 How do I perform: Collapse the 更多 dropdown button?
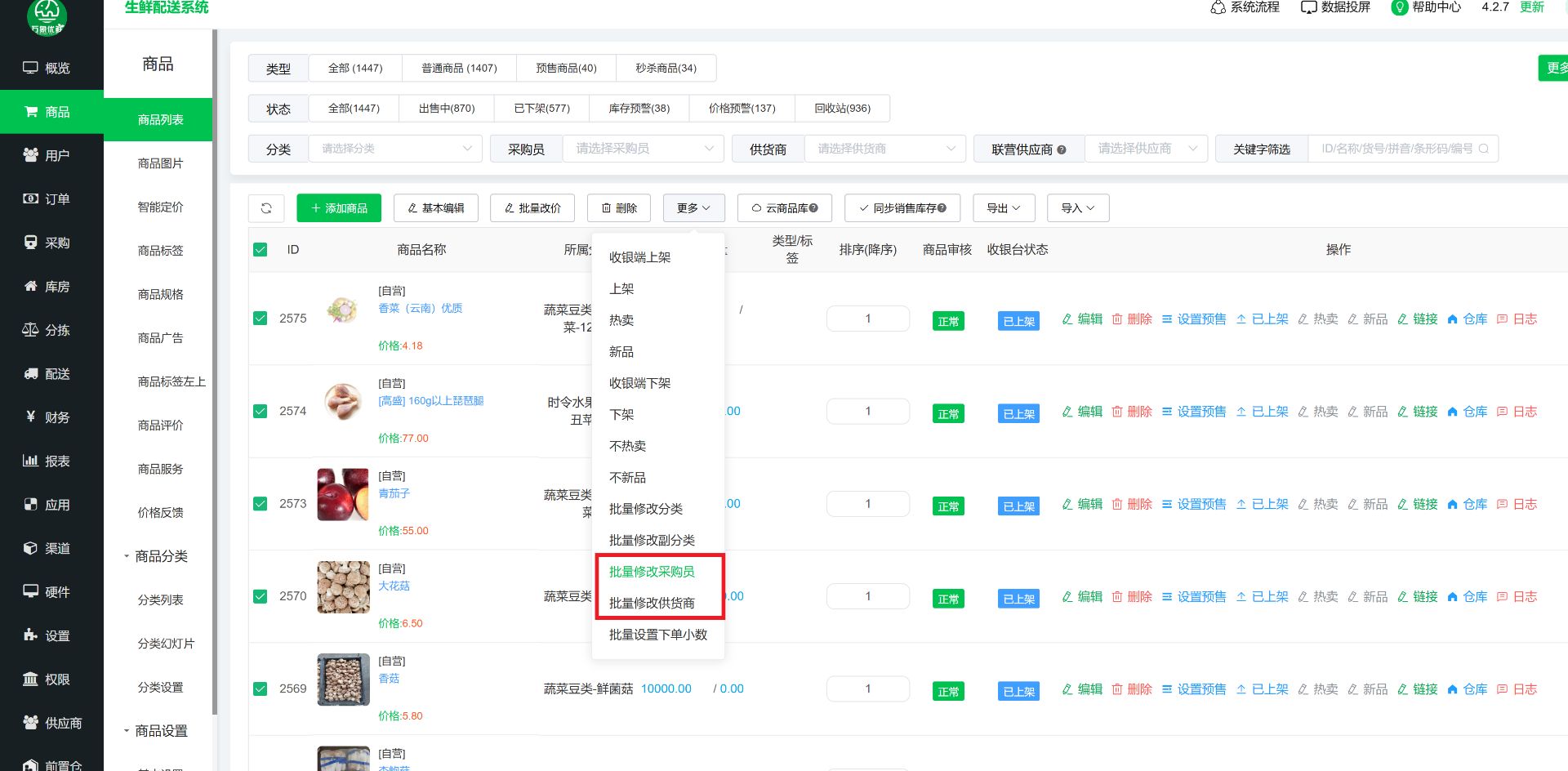click(x=693, y=208)
